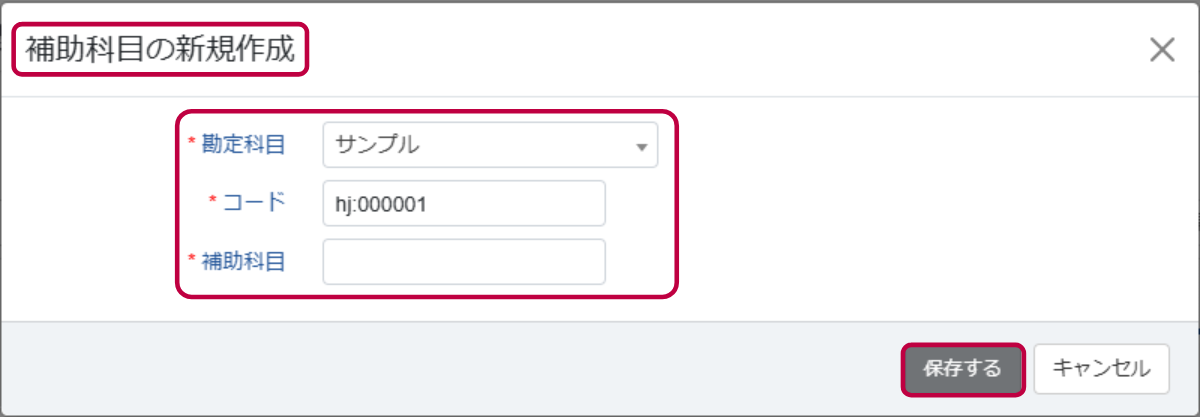Click the gray footer bar left of 保存する
This screenshot has width=1200, height=417.
[x=450, y=368]
